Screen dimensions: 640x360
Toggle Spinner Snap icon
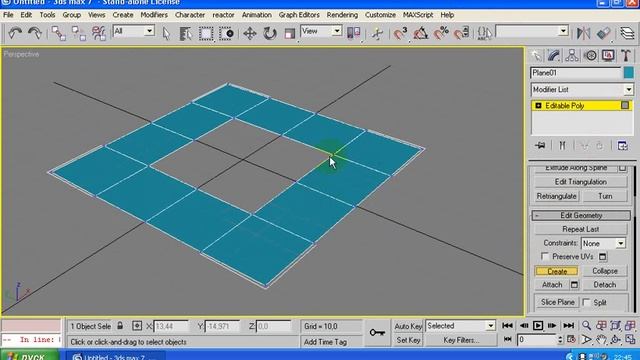point(461,33)
